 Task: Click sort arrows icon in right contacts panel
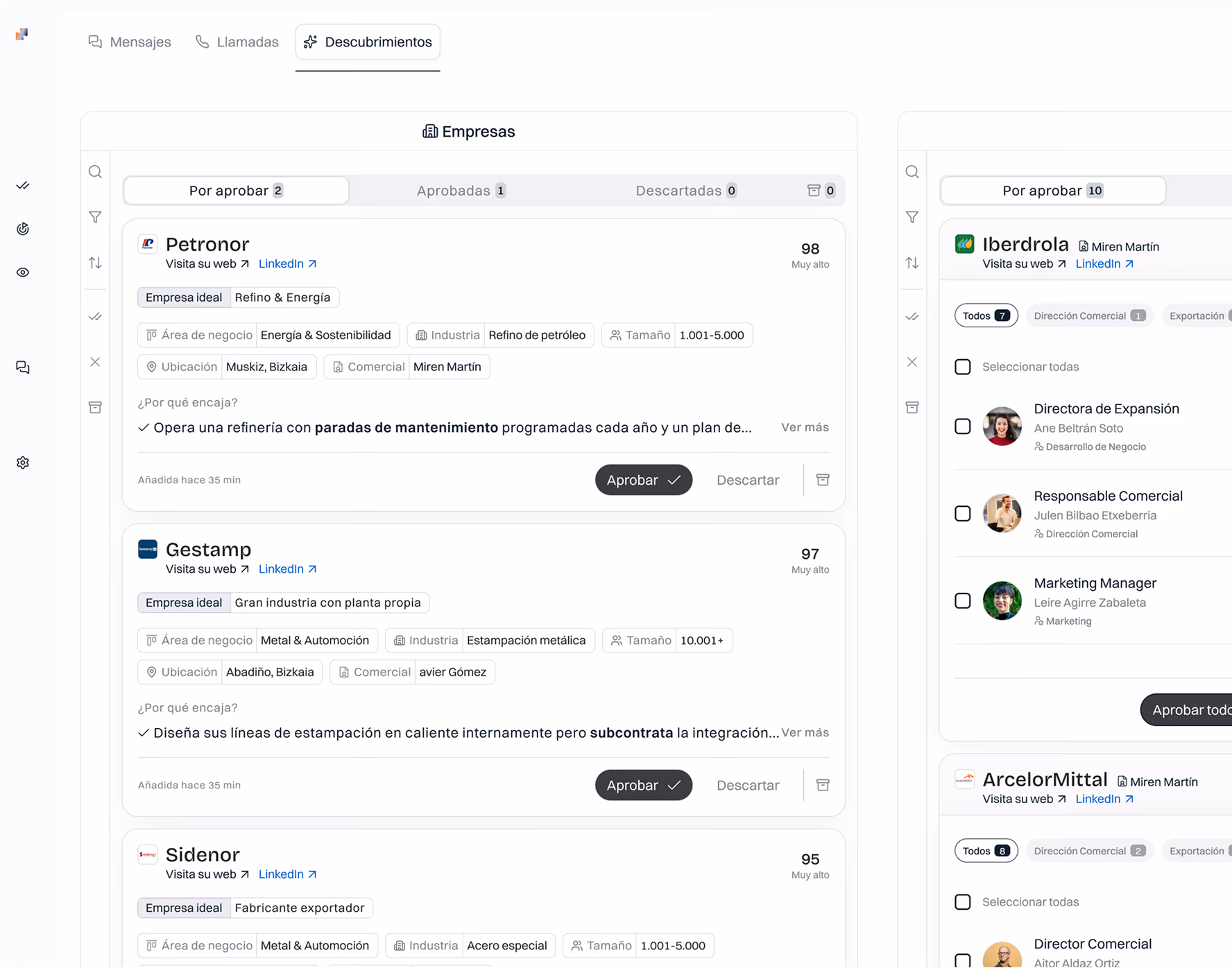(x=912, y=263)
